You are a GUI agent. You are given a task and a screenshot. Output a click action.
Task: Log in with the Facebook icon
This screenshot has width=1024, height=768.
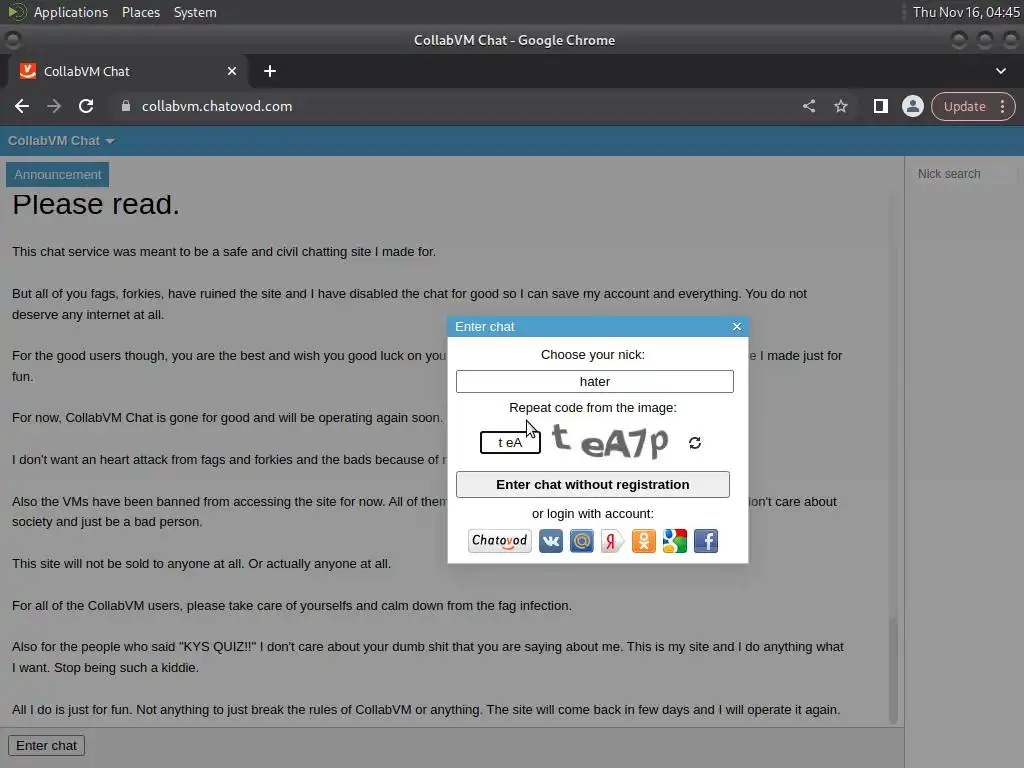(x=706, y=541)
